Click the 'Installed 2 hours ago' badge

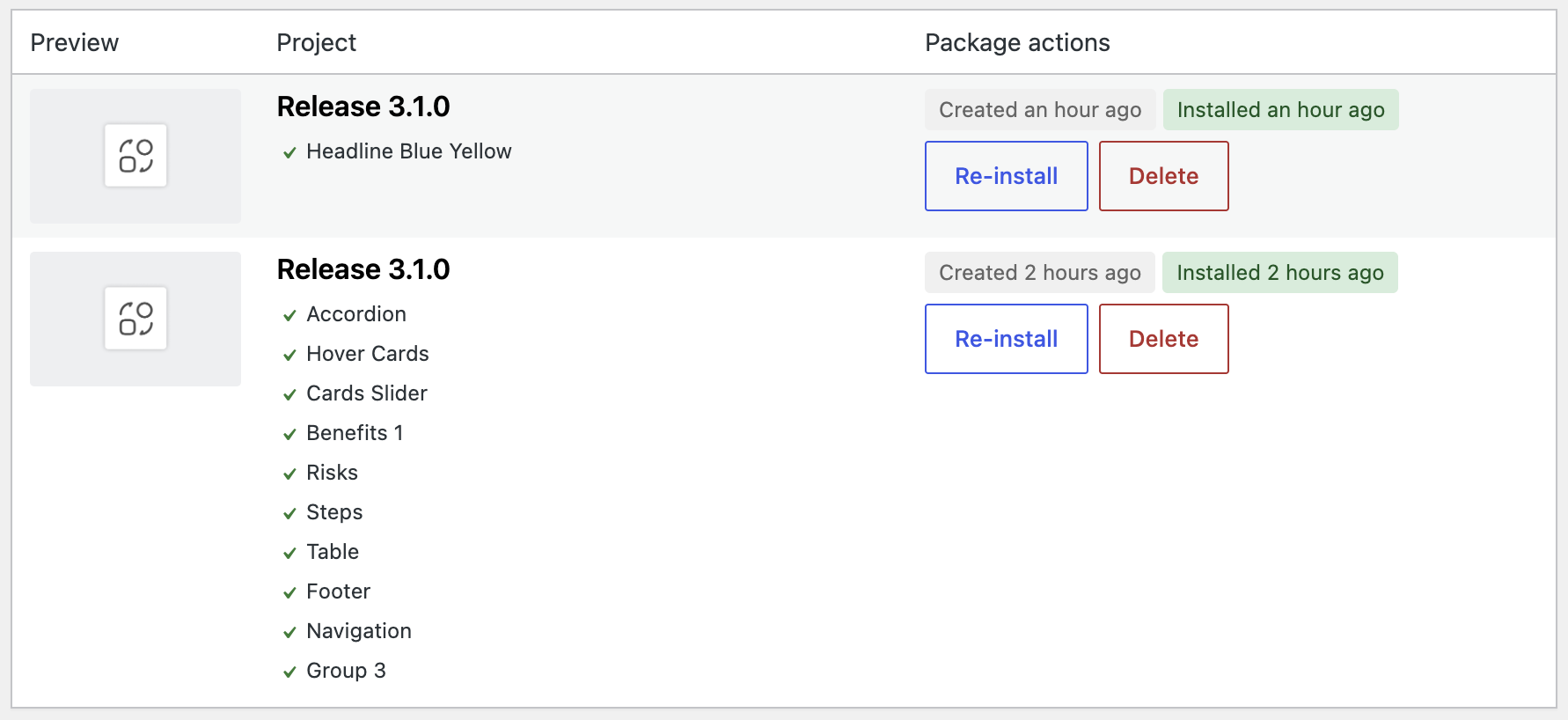(1280, 273)
